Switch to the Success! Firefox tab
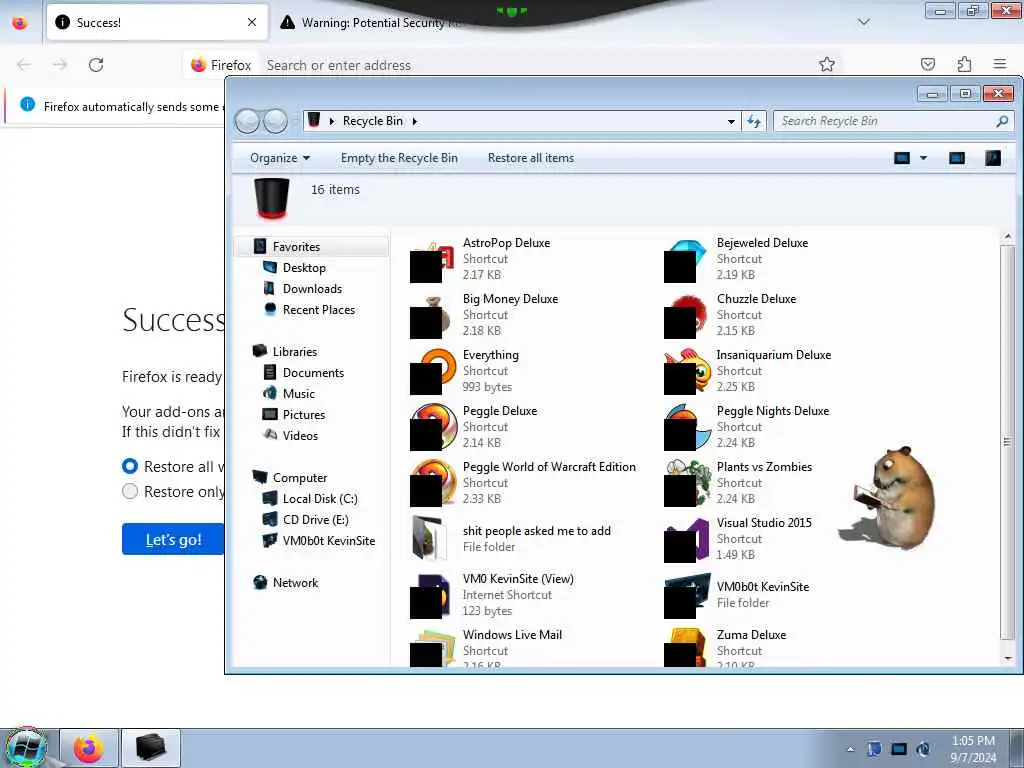1024x768 pixels. [x=157, y=22]
